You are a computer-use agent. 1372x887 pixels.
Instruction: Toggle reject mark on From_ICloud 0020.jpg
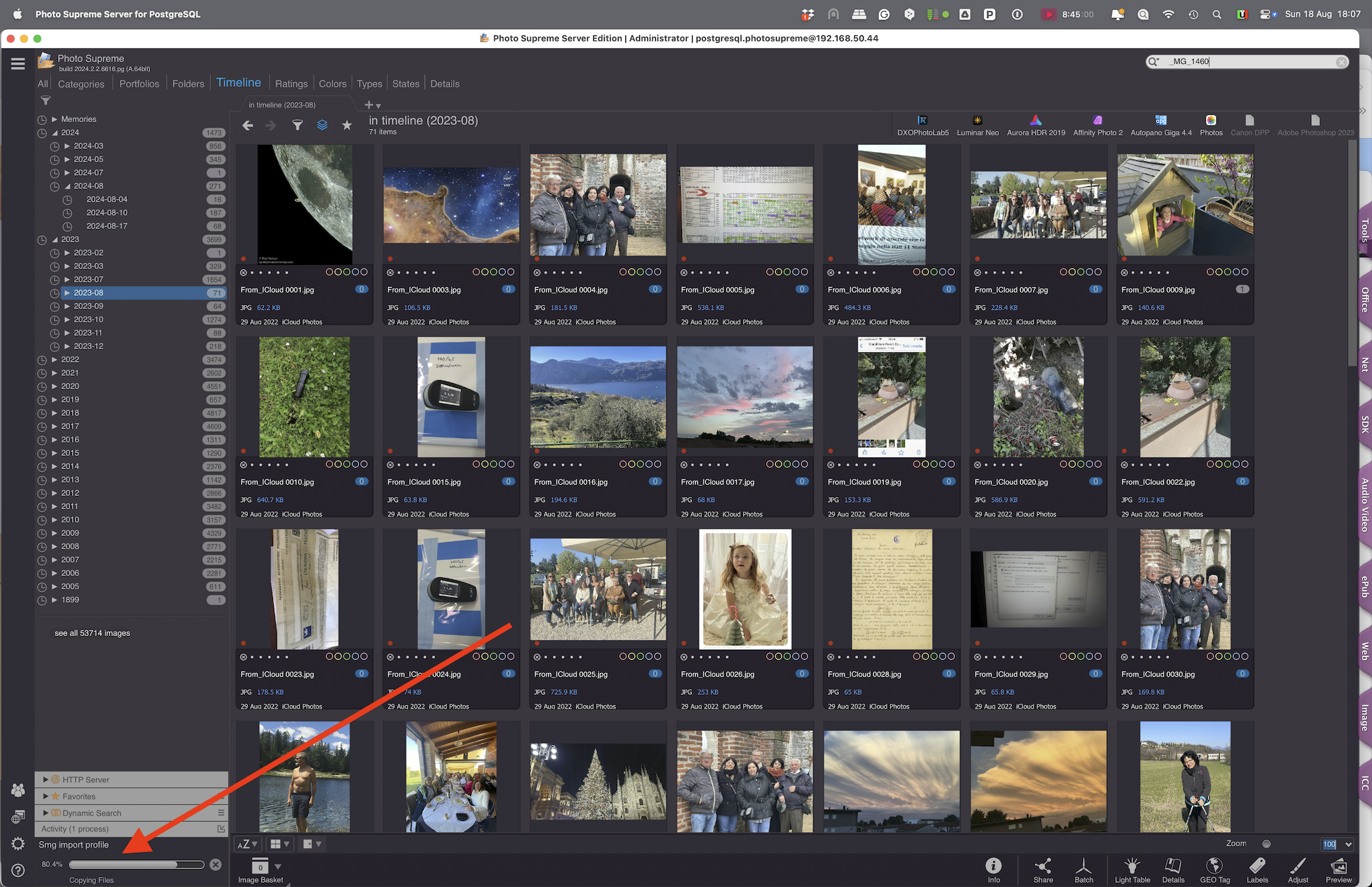[978, 465]
